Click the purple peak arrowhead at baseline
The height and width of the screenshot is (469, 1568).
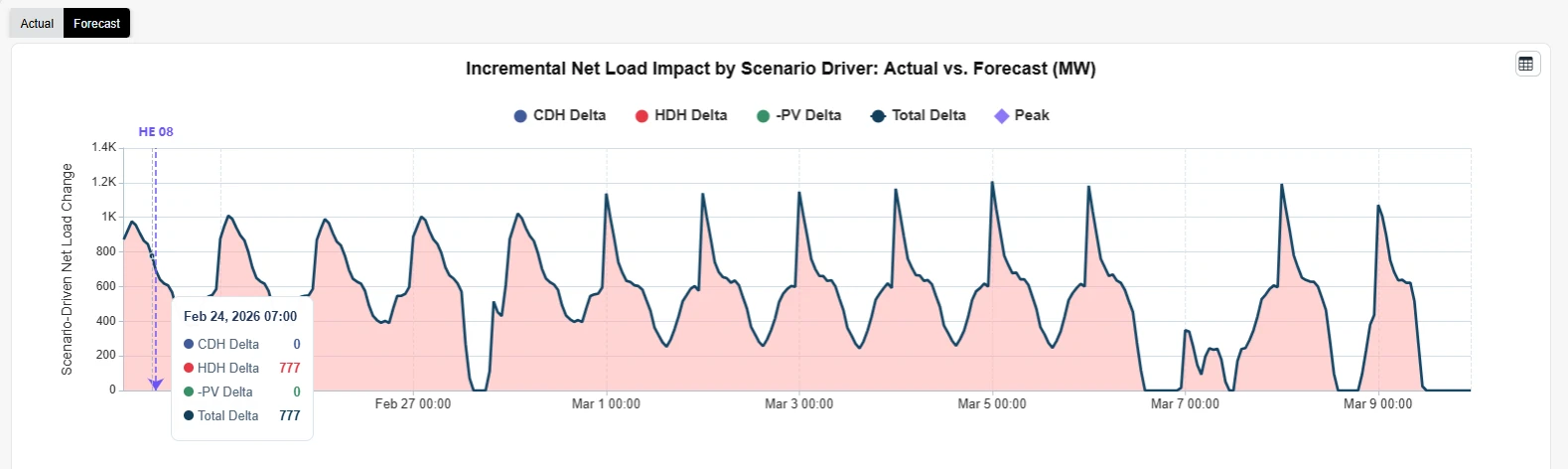point(155,385)
